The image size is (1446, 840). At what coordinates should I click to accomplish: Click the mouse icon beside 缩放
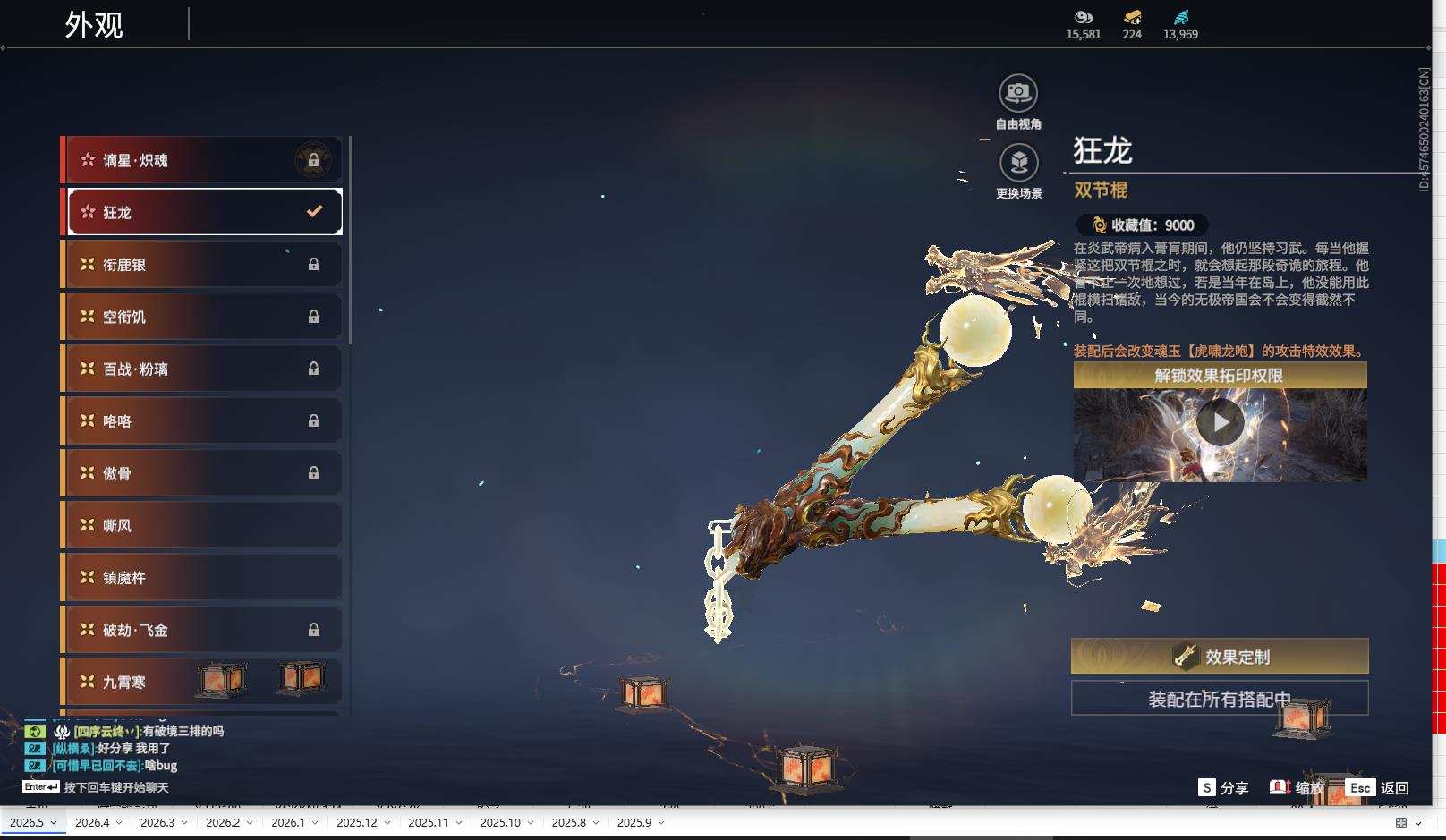tap(1280, 787)
